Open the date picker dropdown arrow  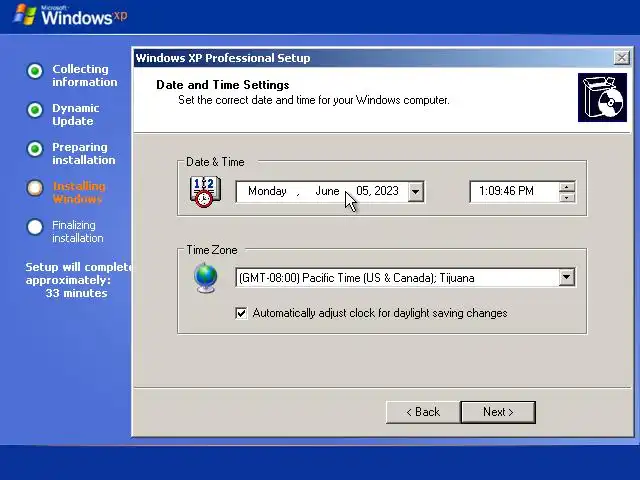(x=415, y=191)
